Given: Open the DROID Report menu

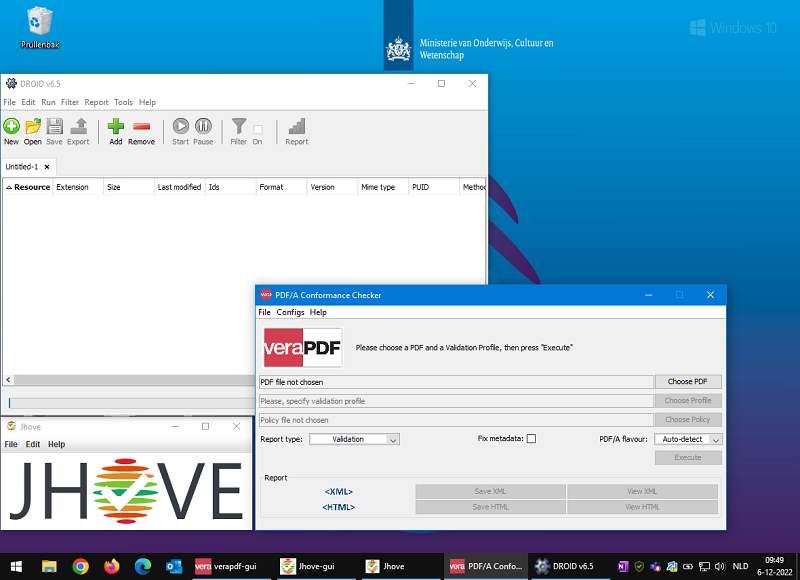Looking at the screenshot, I should click(96, 102).
